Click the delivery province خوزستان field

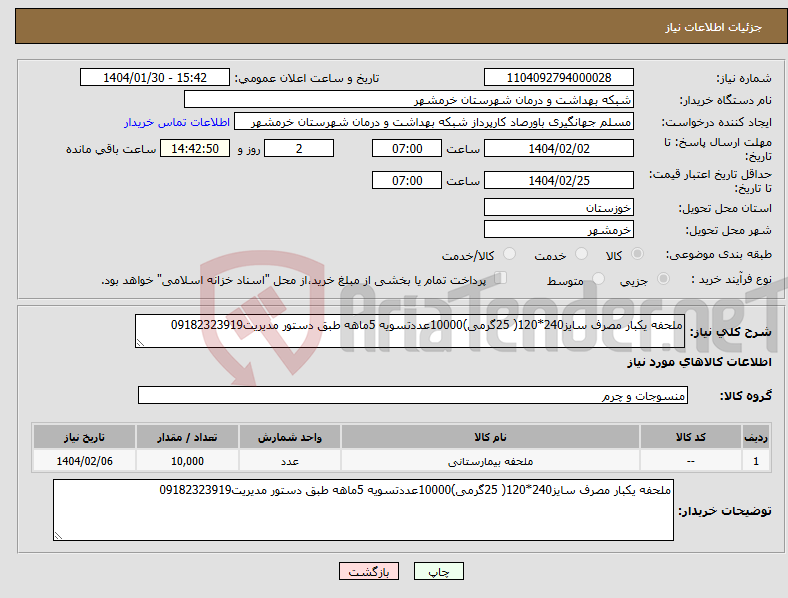[x=558, y=207]
